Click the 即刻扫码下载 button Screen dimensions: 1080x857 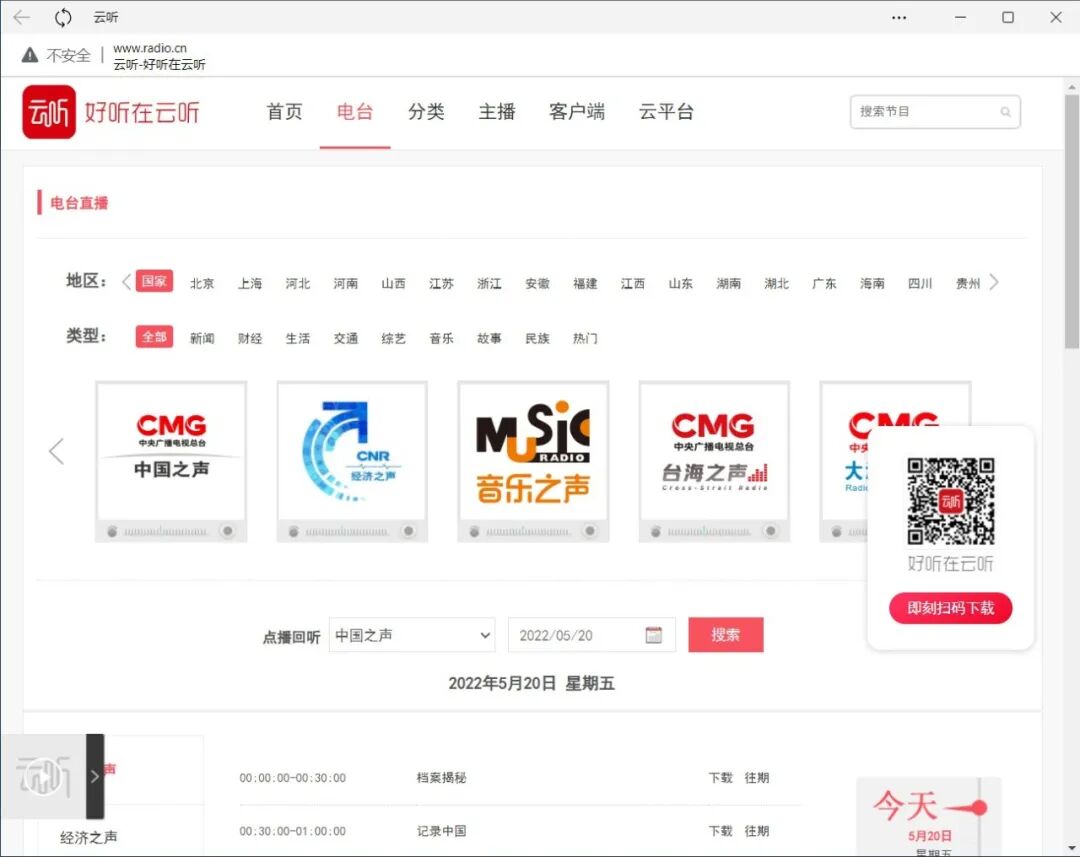coord(951,608)
